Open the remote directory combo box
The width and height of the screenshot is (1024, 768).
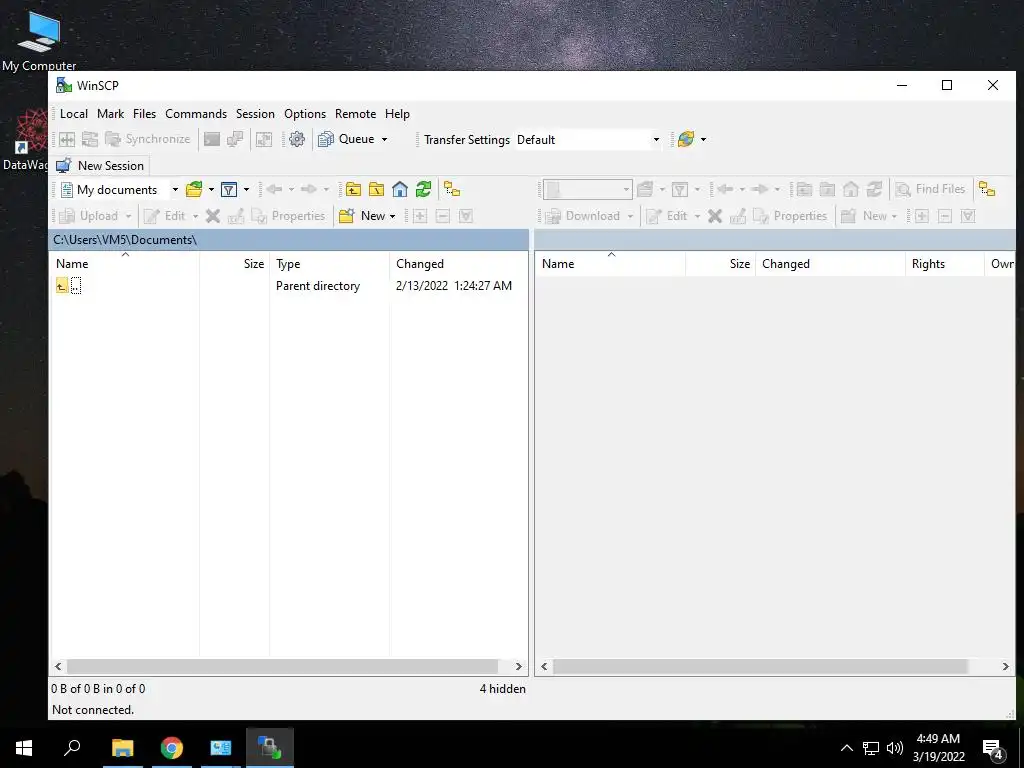click(588, 189)
